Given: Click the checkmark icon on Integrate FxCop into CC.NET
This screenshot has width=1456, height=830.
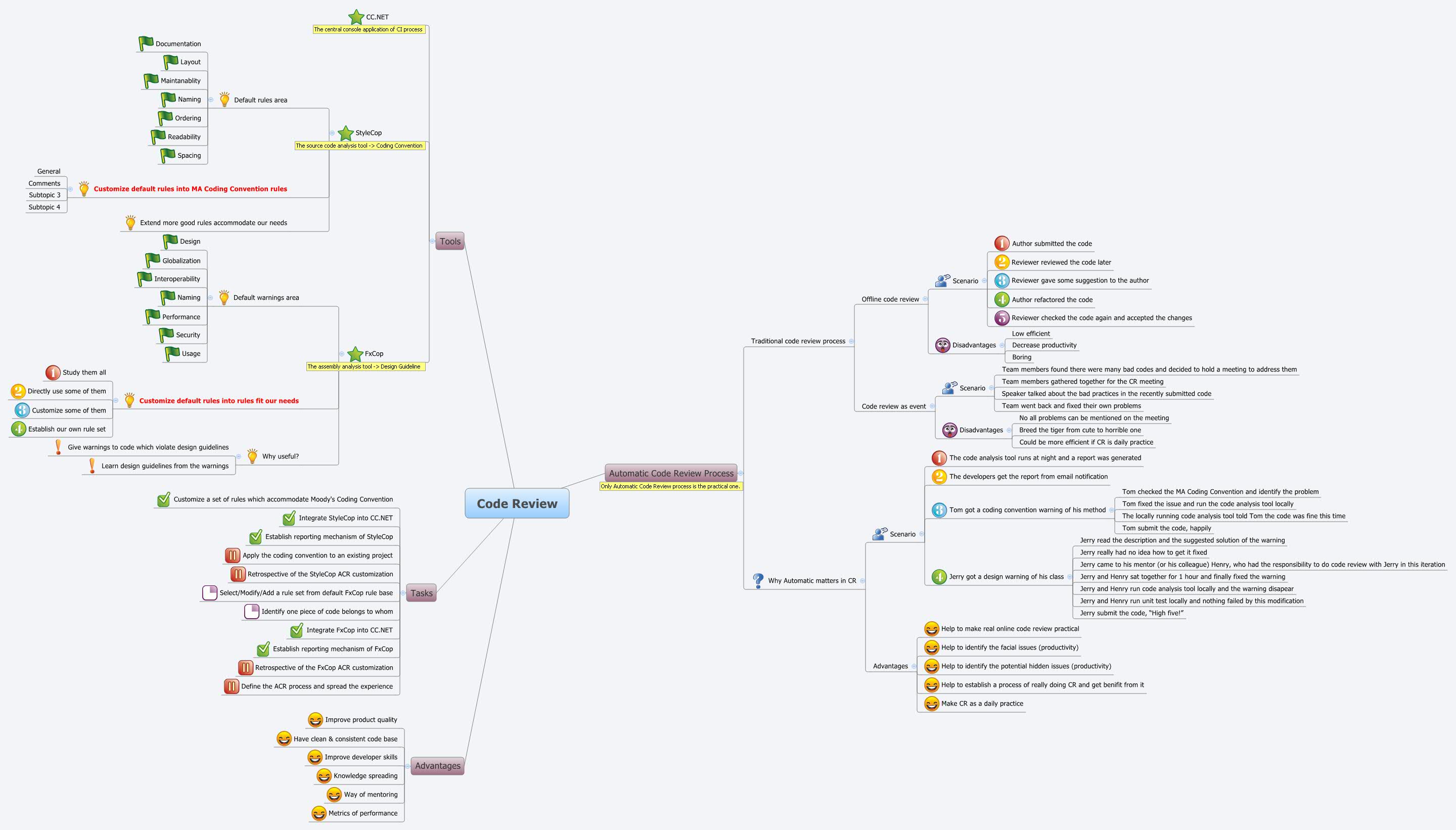Looking at the screenshot, I should 296,630.
